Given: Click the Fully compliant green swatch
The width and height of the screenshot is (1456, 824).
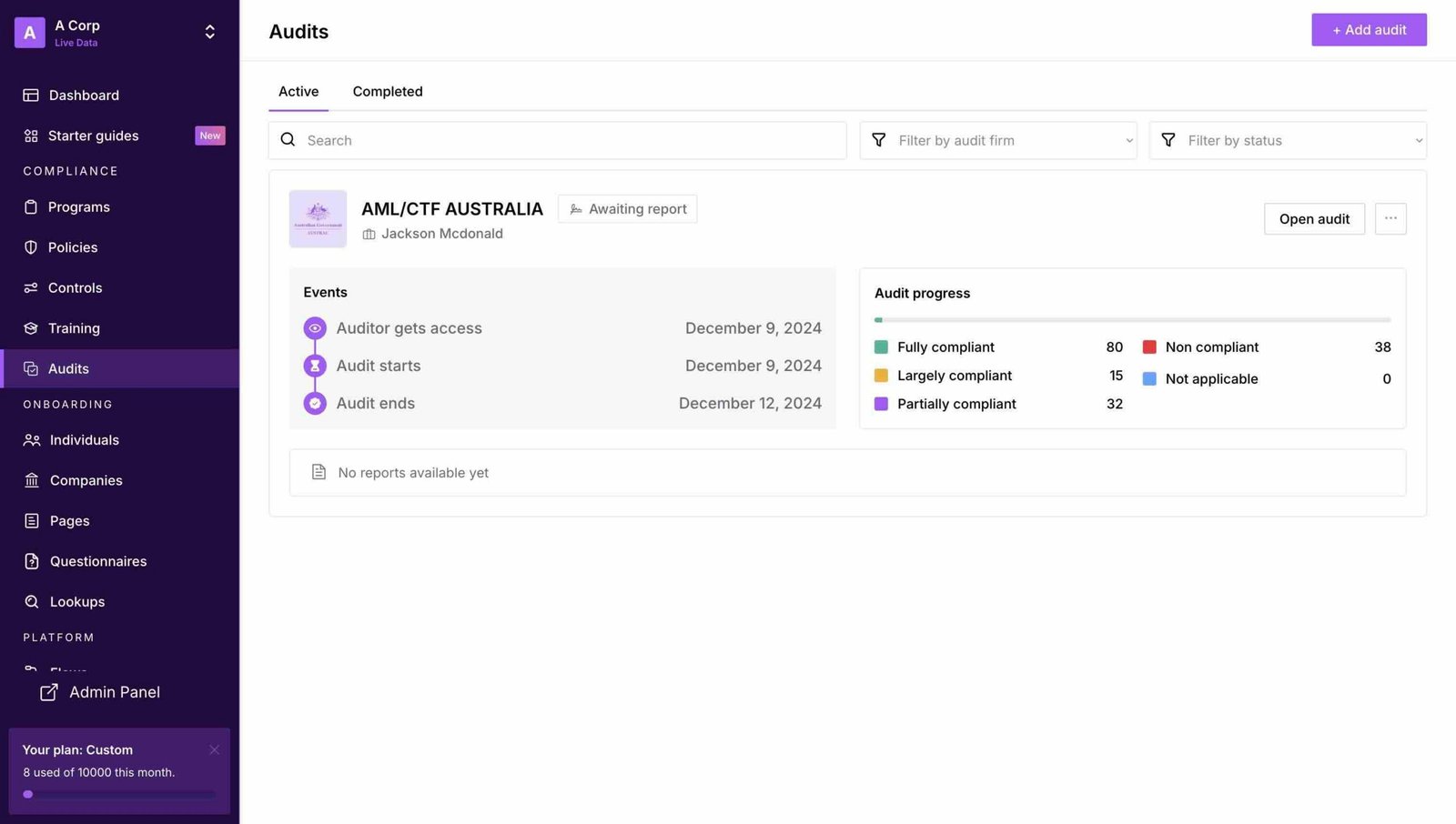Looking at the screenshot, I should pos(881,347).
